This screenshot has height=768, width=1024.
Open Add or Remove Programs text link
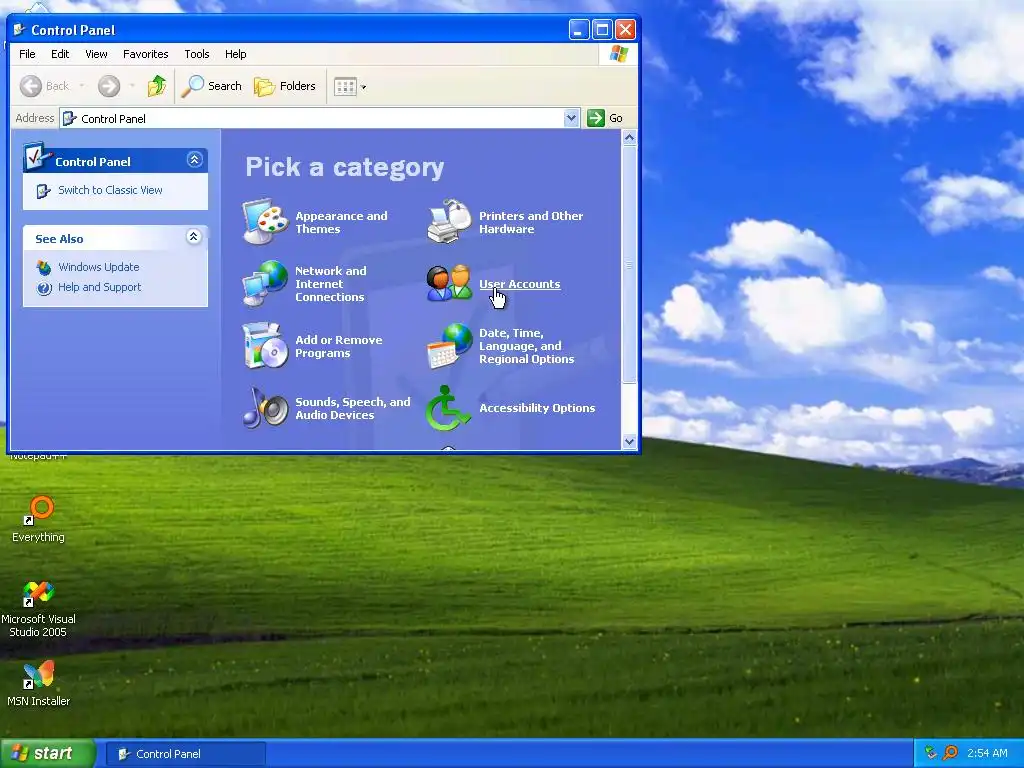pos(338,346)
